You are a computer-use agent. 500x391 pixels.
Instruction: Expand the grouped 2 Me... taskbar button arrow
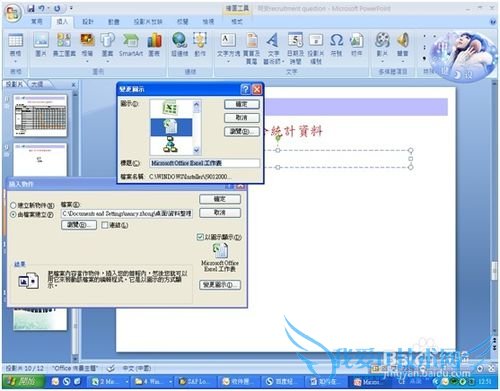point(127,381)
